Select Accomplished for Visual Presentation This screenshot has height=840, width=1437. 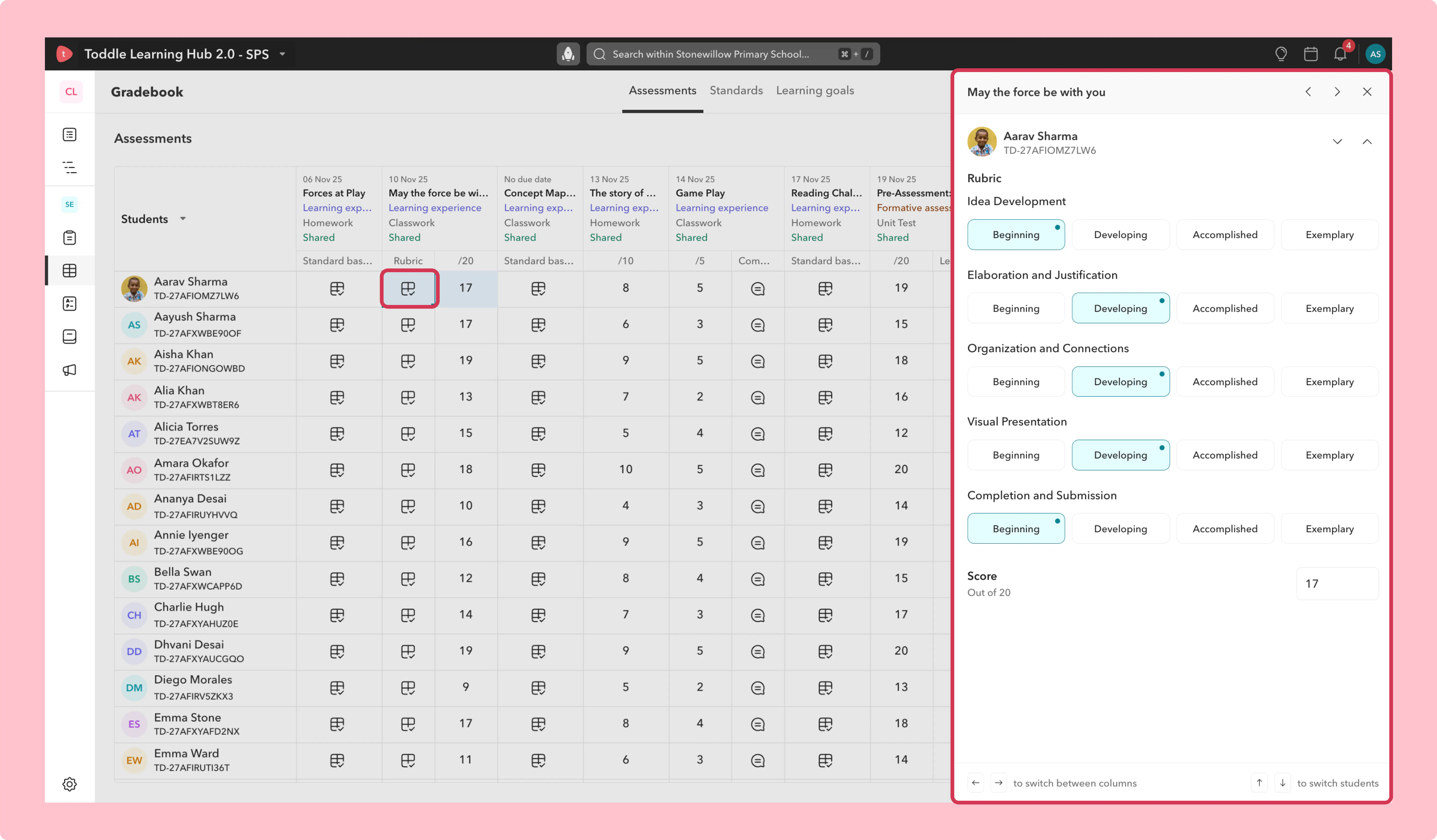(1224, 455)
